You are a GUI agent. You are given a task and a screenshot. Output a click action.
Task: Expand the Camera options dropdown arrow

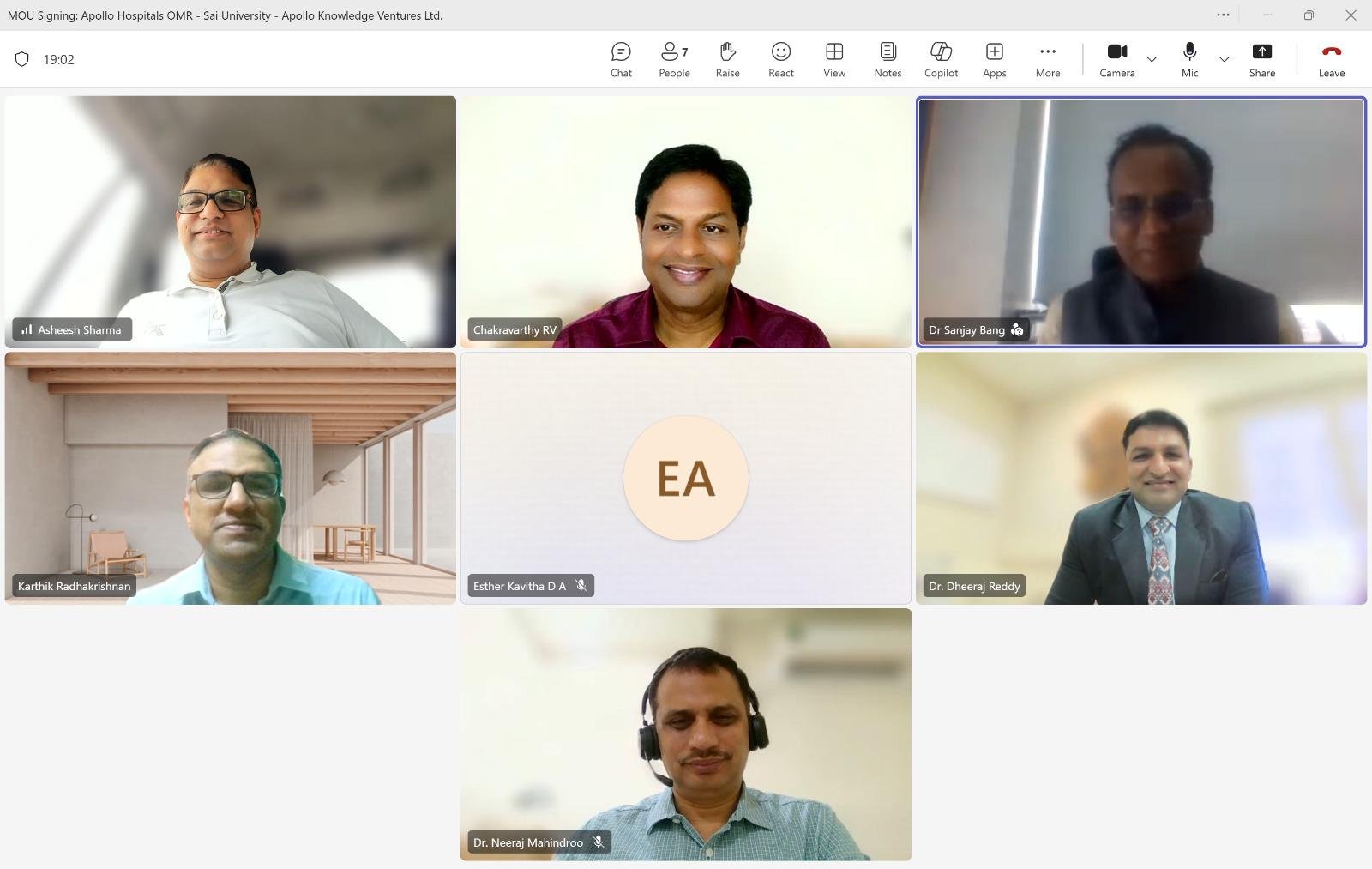tap(1152, 59)
